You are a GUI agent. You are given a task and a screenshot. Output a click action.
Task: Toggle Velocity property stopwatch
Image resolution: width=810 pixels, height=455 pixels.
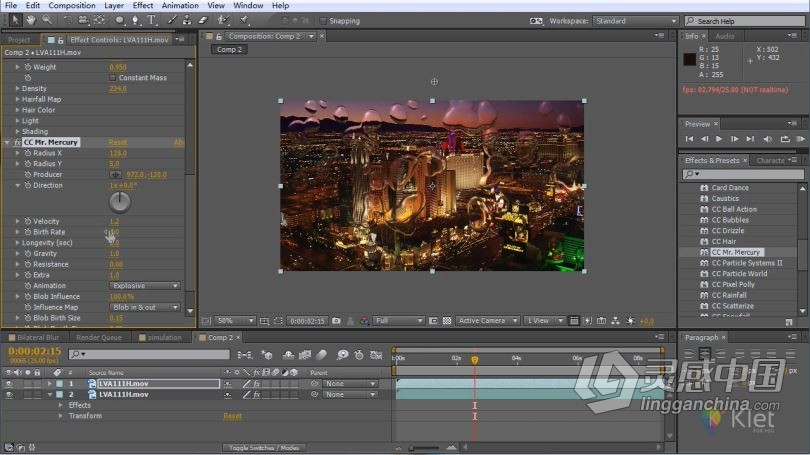28,221
